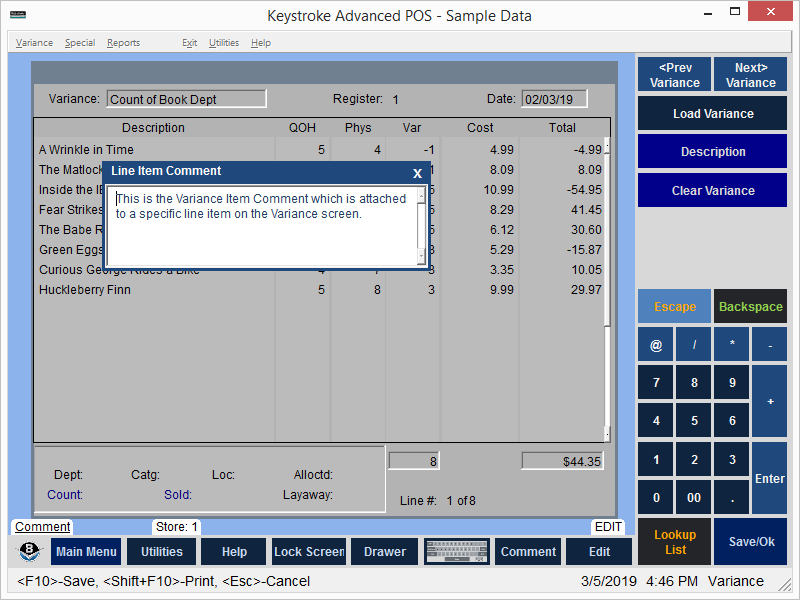The width and height of the screenshot is (800, 600).
Task: Open the Variance menu
Action: (34, 43)
